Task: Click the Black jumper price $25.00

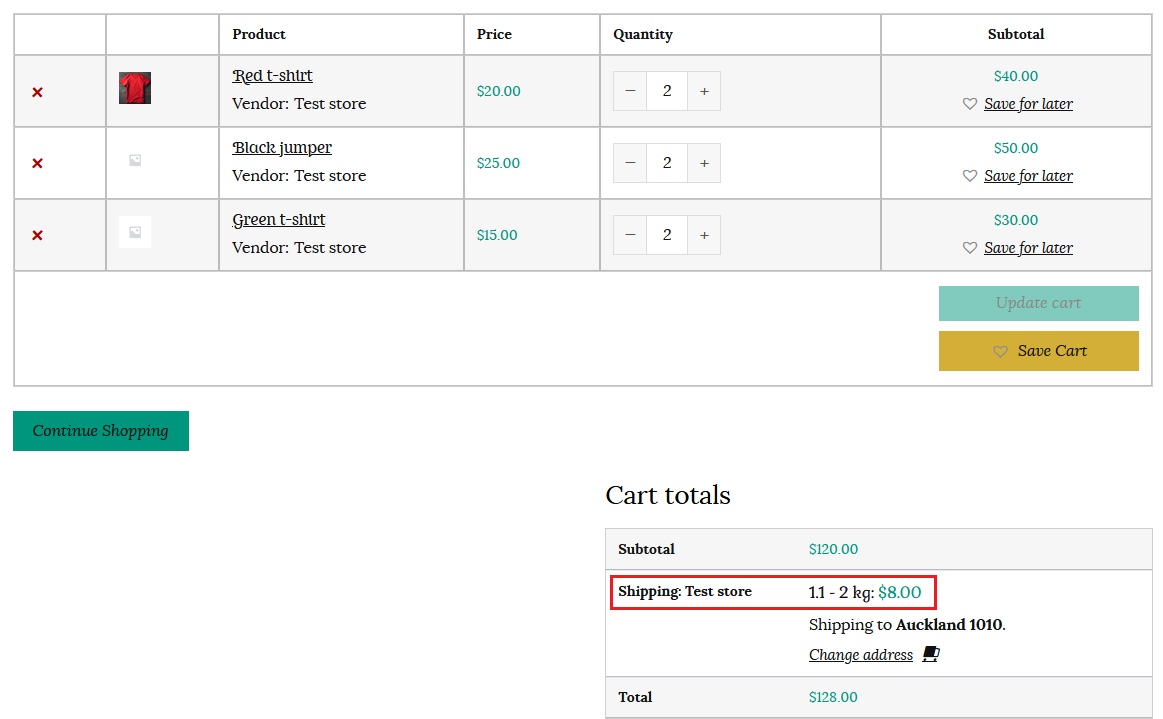Action: pyautogui.click(x=498, y=163)
